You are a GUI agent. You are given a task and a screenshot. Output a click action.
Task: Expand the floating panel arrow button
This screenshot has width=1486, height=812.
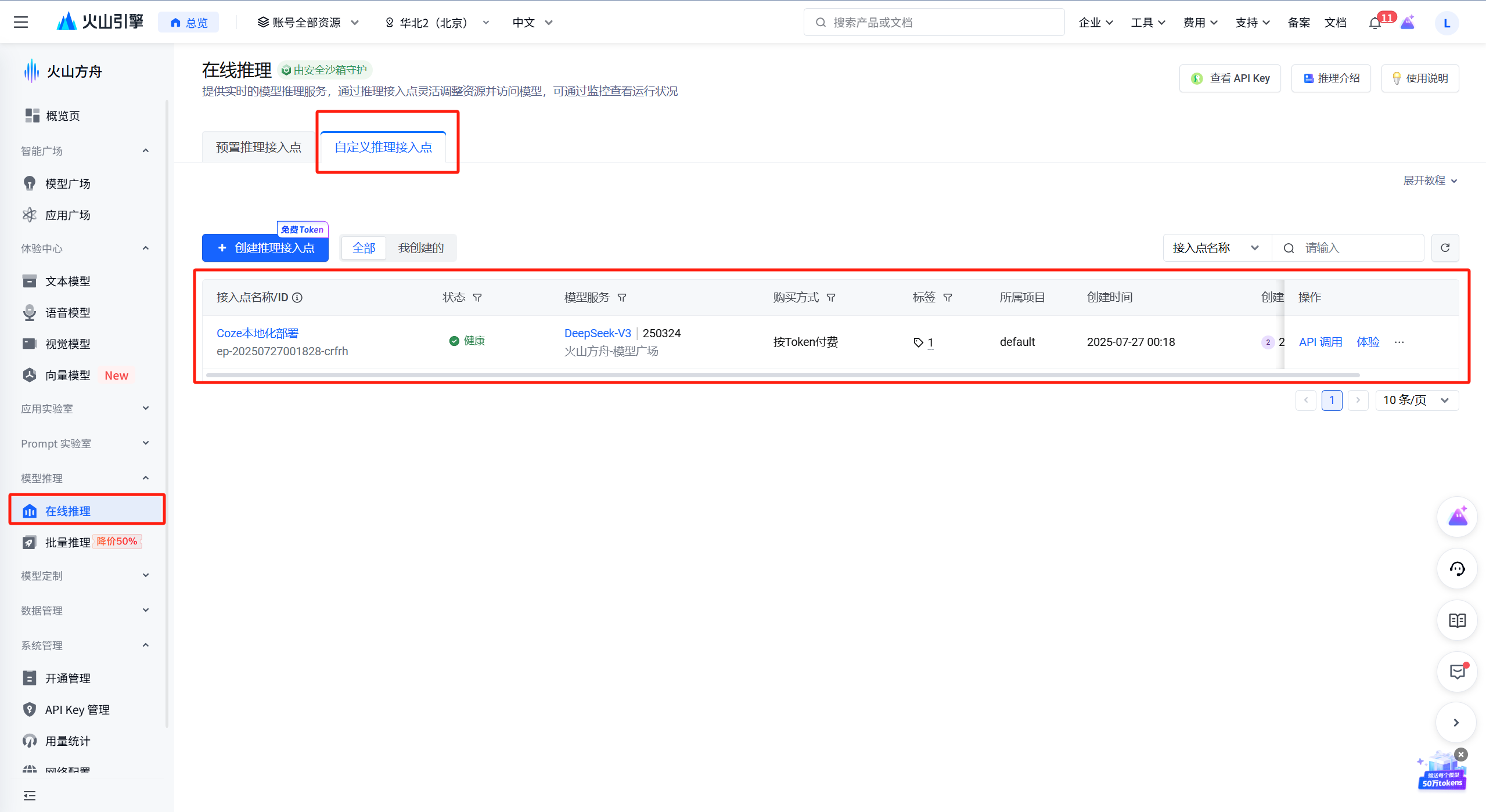pyautogui.click(x=1456, y=723)
